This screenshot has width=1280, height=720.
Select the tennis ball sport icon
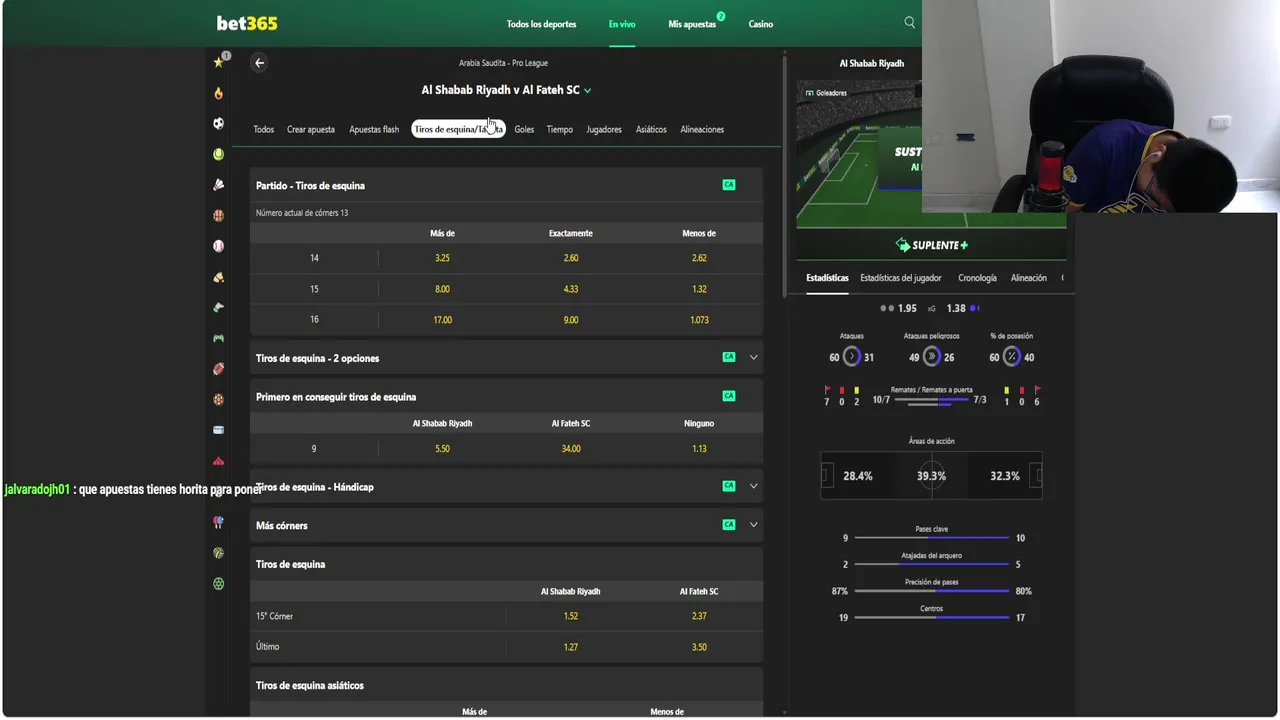click(218, 154)
